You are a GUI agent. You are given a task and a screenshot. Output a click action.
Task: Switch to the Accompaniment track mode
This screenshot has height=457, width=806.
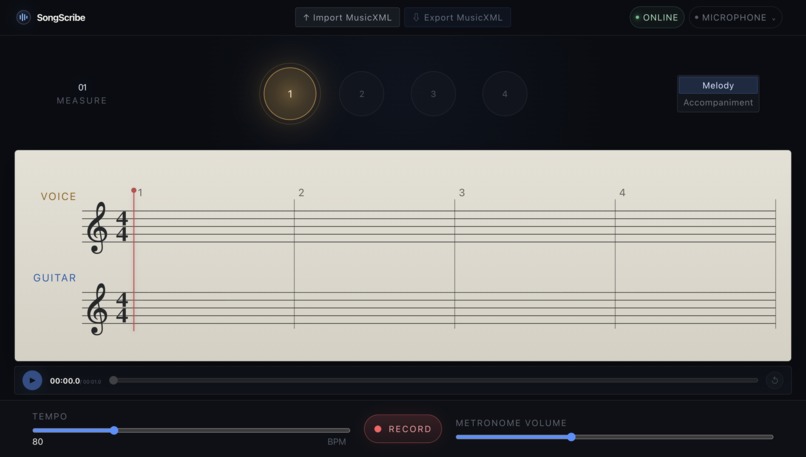pos(718,102)
